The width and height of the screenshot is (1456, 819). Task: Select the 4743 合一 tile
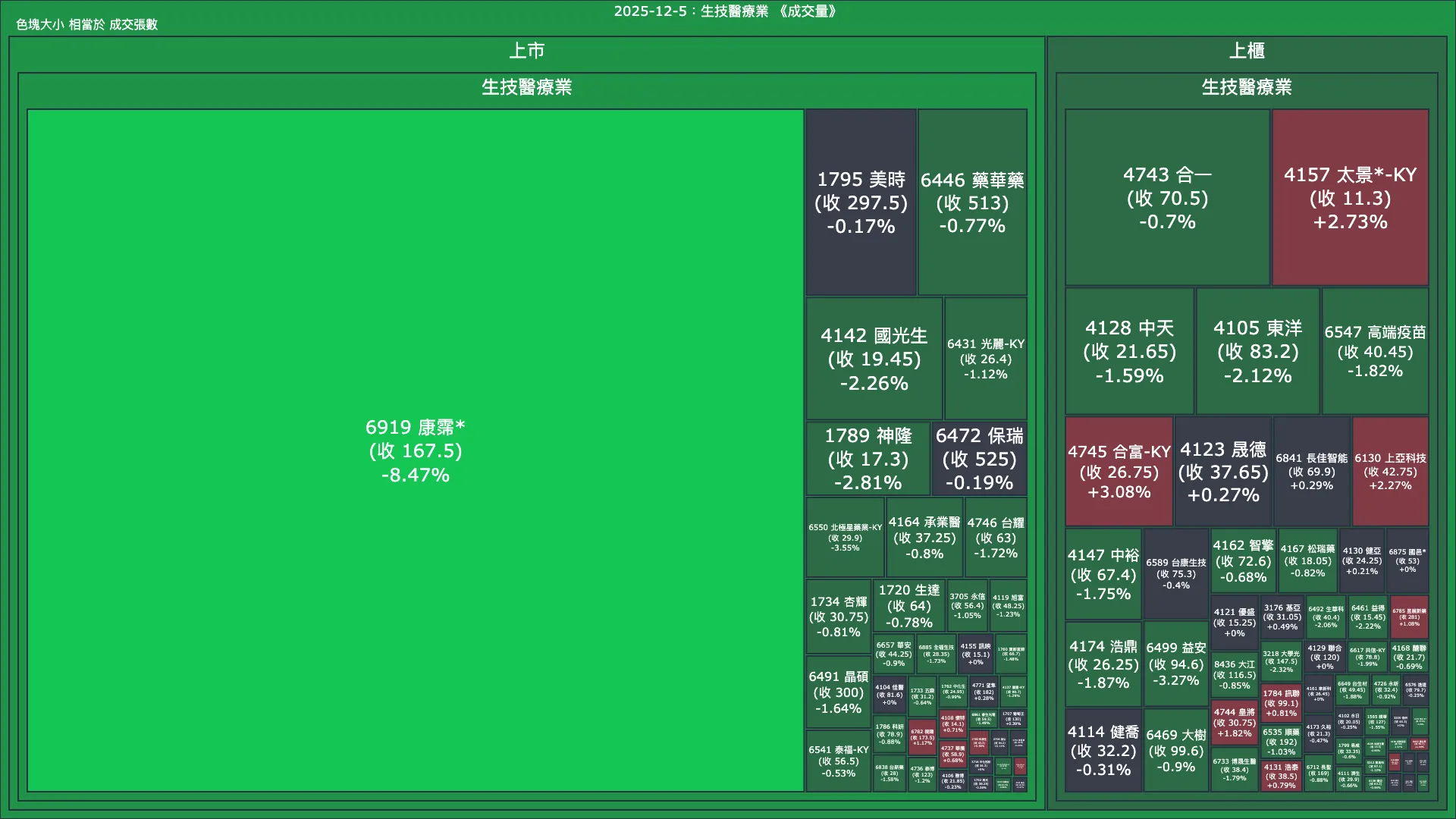coord(1166,198)
